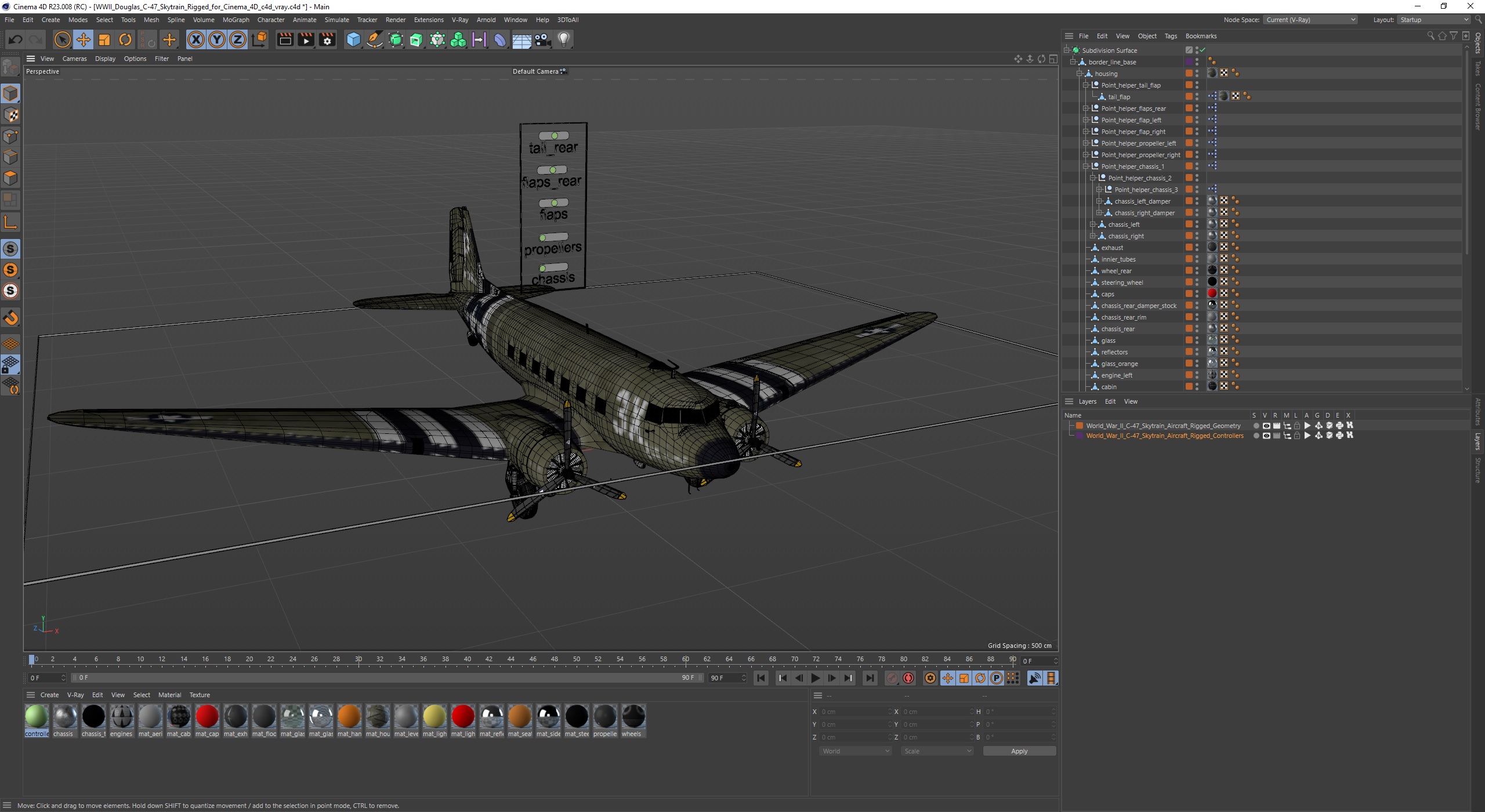Toggle visibility eye of Controllers layer
Image resolution: width=1485 pixels, height=812 pixels.
[x=1266, y=436]
